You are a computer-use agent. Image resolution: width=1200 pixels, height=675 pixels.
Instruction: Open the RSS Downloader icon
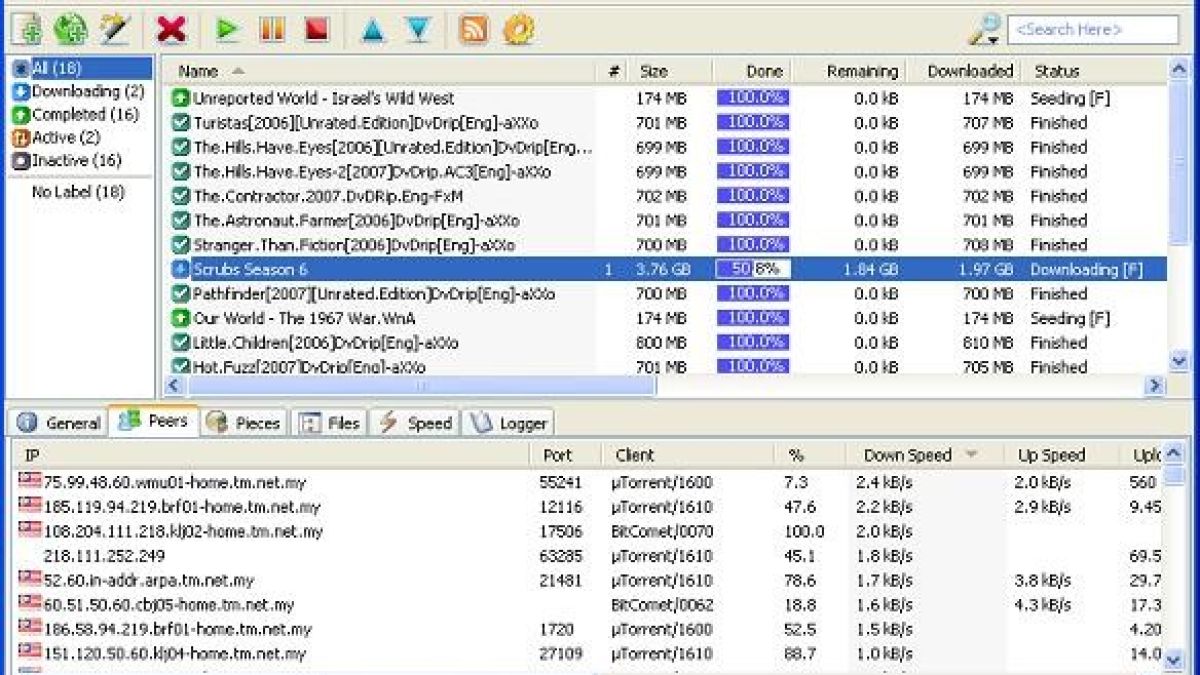tap(474, 30)
